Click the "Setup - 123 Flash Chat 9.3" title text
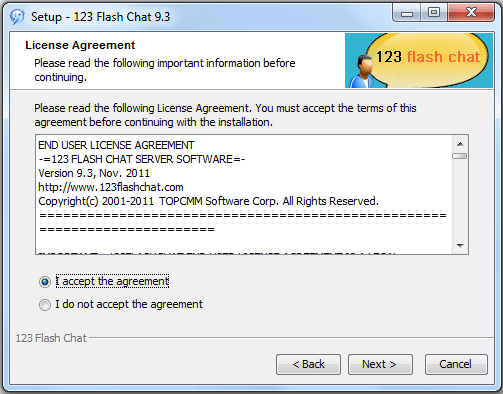503x394 pixels. point(101,17)
